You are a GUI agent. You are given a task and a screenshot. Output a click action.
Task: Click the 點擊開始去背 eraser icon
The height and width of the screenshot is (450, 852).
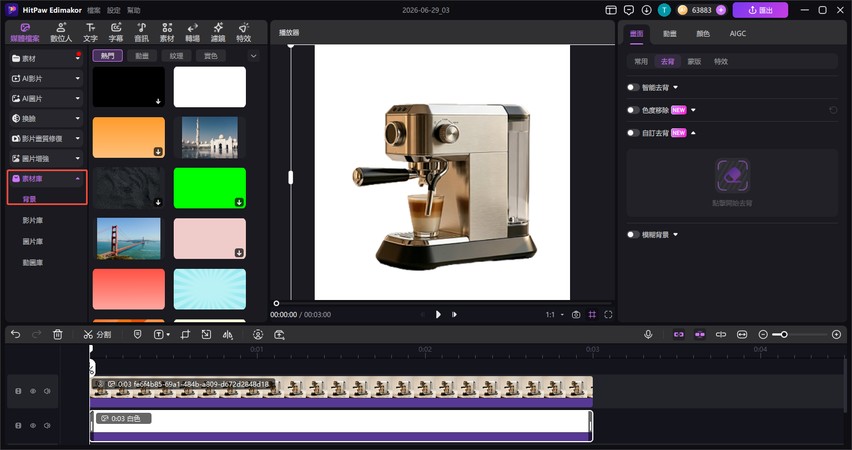click(x=732, y=176)
